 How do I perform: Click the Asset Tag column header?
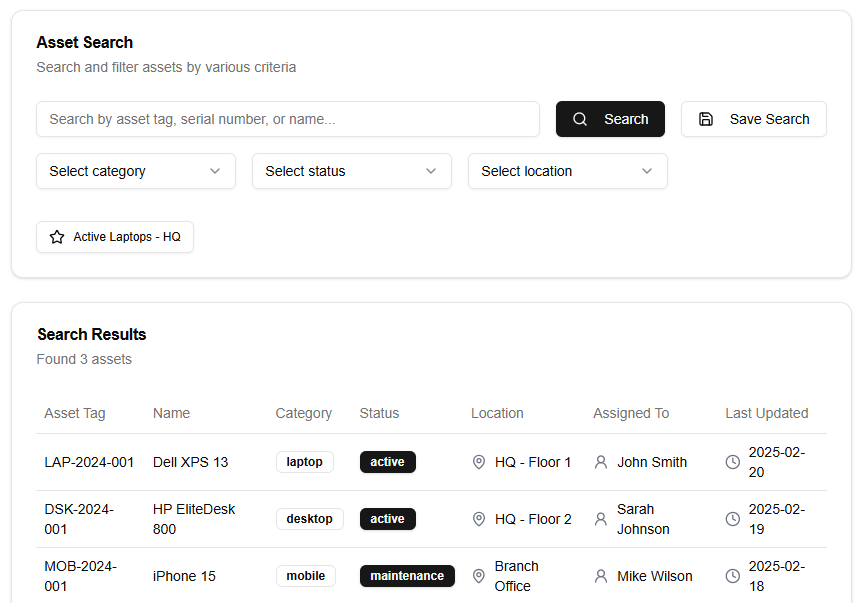[75, 413]
